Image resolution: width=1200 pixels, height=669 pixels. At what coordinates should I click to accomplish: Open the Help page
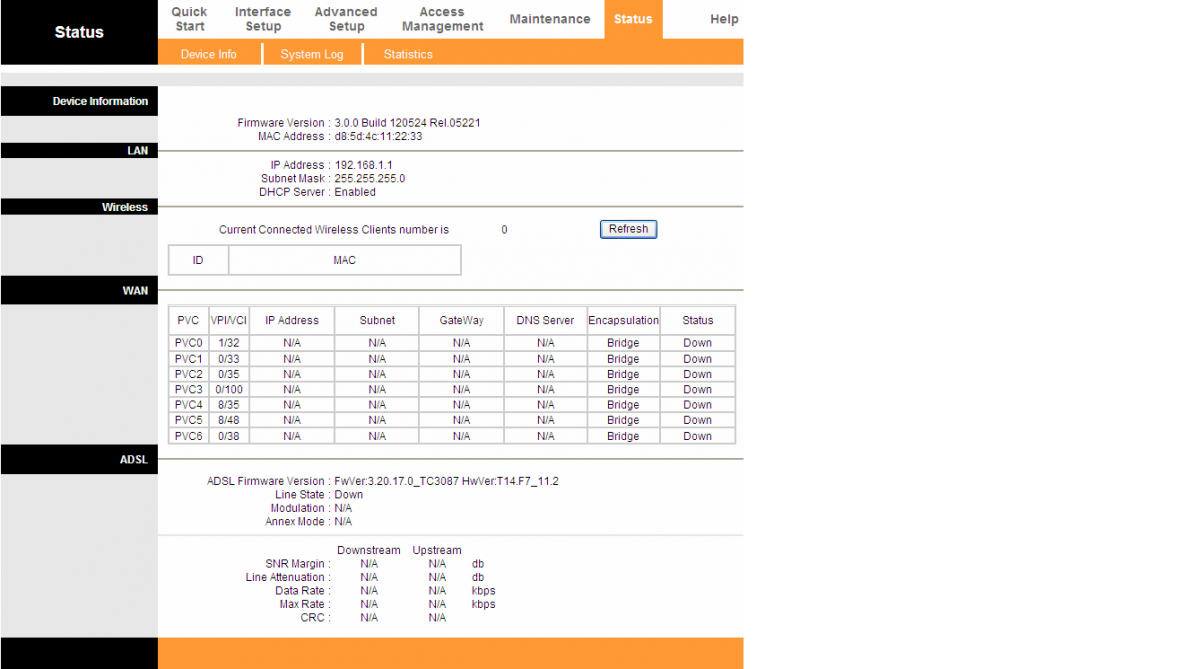click(724, 19)
